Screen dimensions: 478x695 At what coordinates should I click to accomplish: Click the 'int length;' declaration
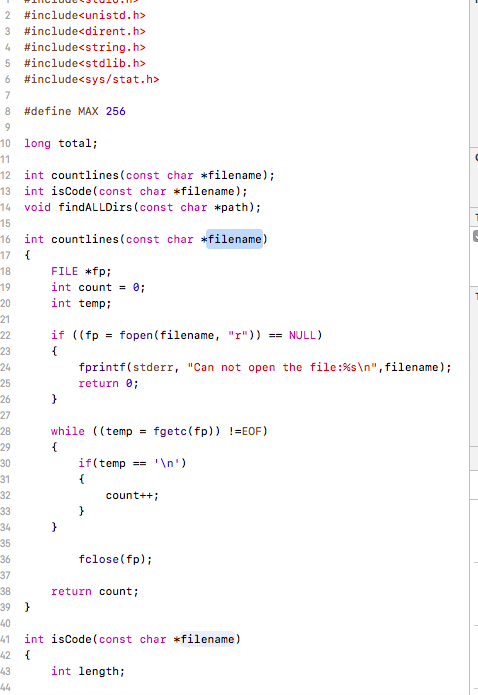point(88,672)
